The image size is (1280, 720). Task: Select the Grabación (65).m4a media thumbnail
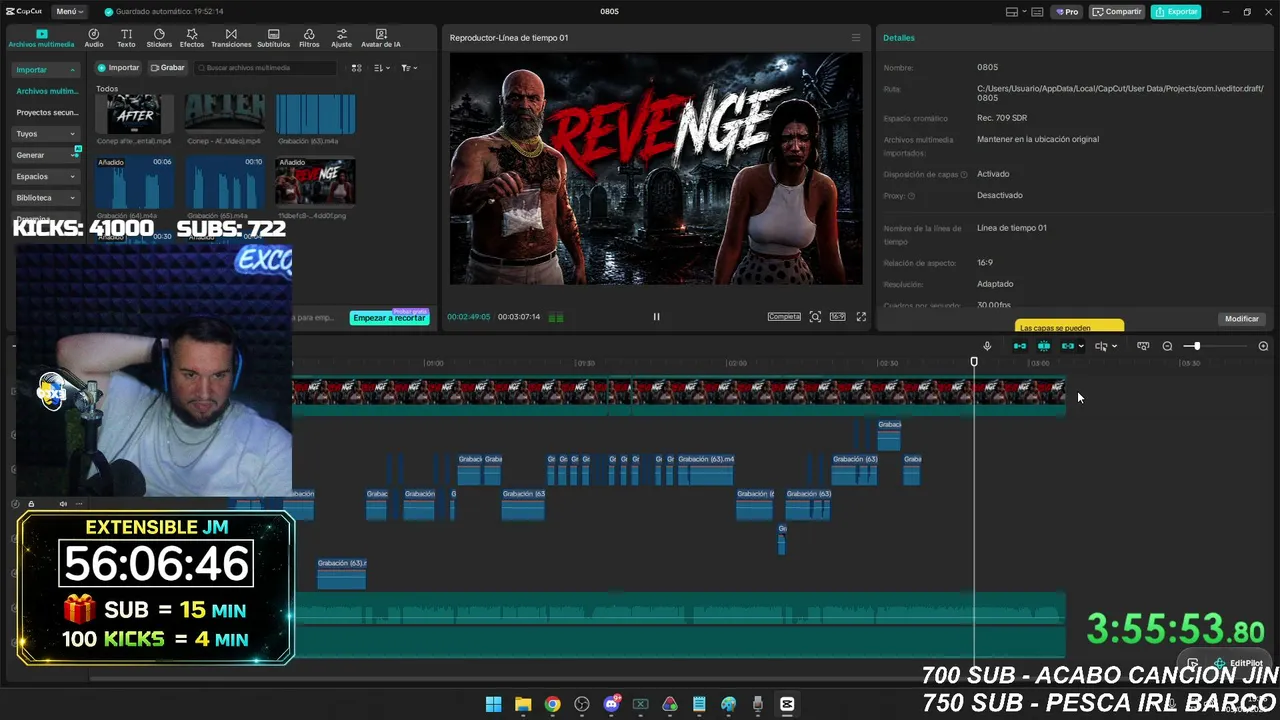point(225,180)
